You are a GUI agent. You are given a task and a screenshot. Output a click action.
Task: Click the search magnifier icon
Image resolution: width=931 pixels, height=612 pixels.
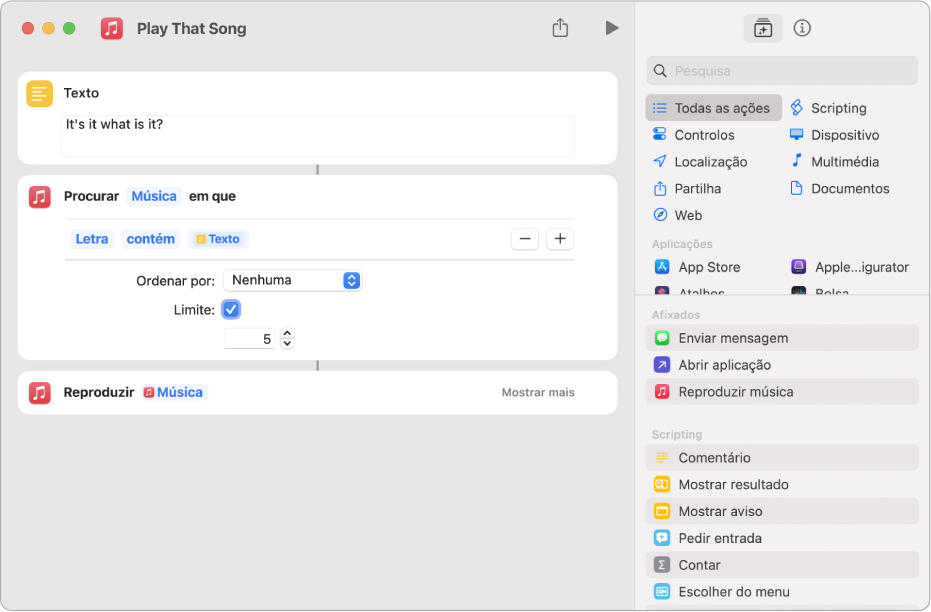[x=660, y=71]
